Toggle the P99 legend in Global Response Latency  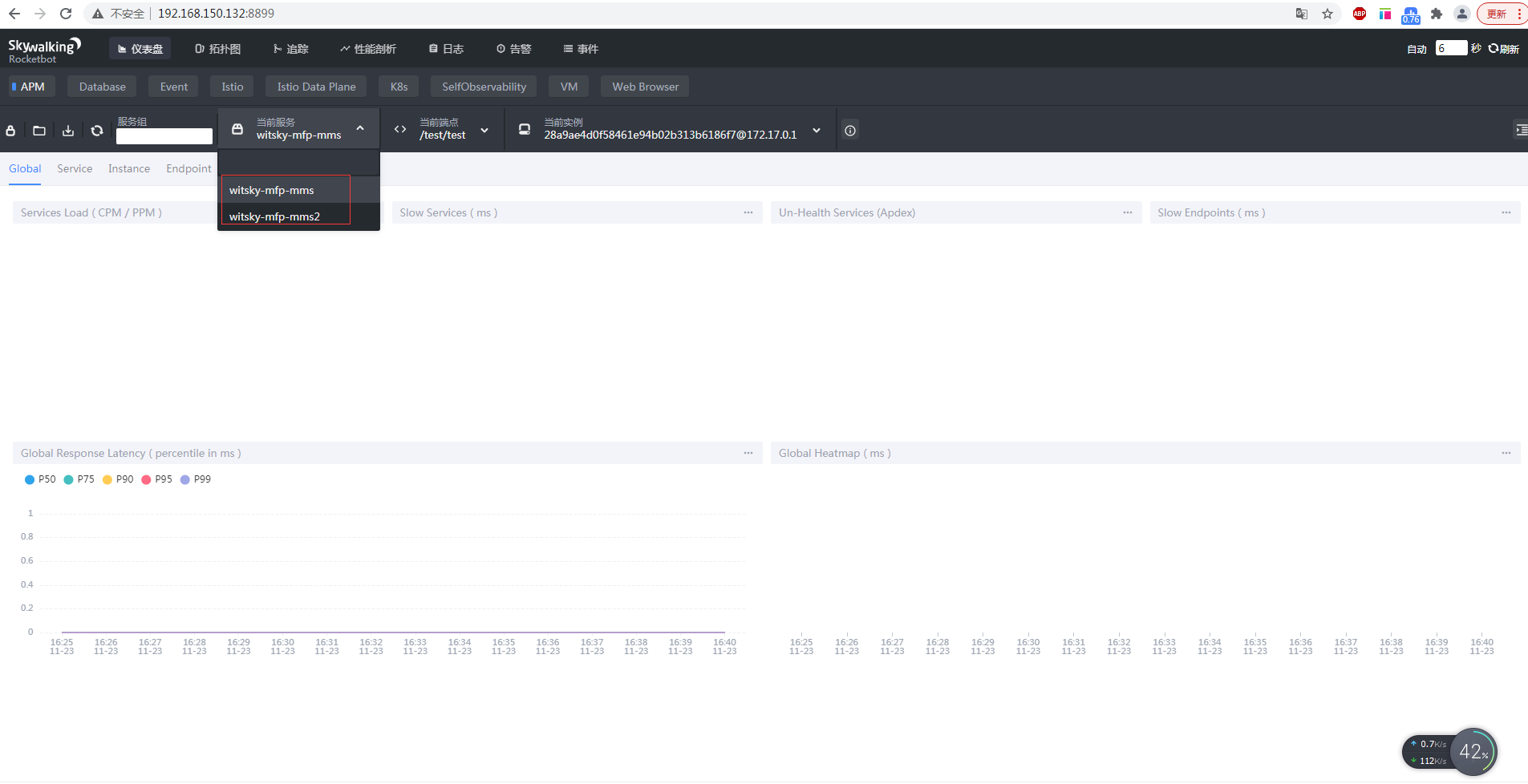pos(196,479)
